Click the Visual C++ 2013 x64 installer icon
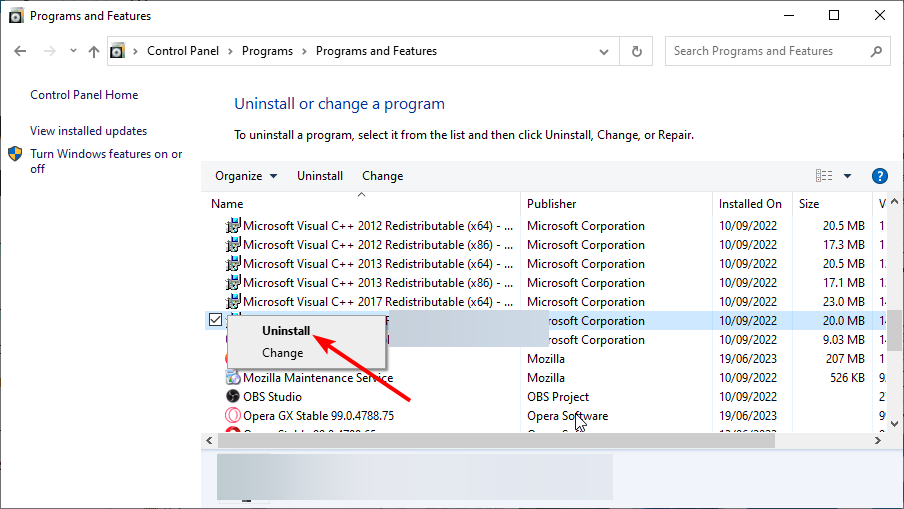Image resolution: width=904 pixels, height=509 pixels. tap(233, 263)
